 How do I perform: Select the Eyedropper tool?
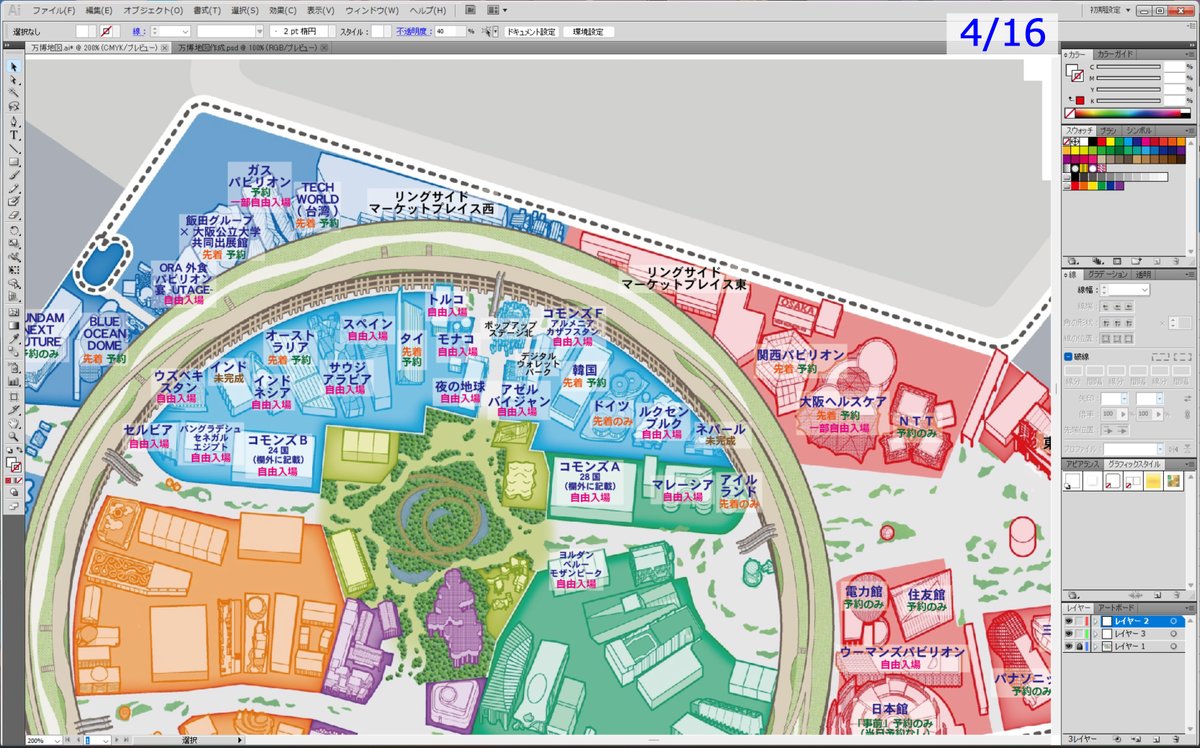14,338
